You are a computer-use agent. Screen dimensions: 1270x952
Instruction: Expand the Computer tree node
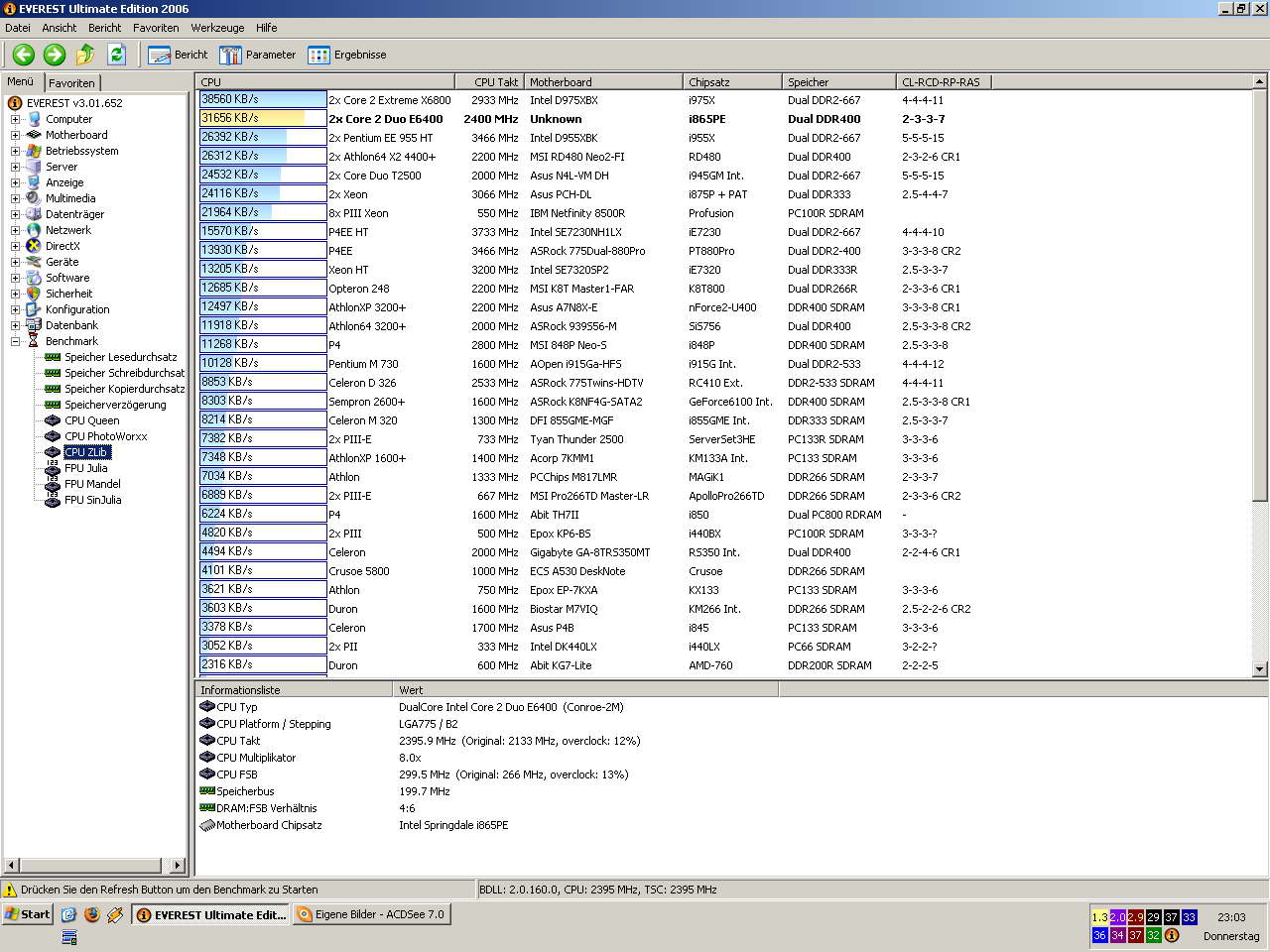(16, 119)
